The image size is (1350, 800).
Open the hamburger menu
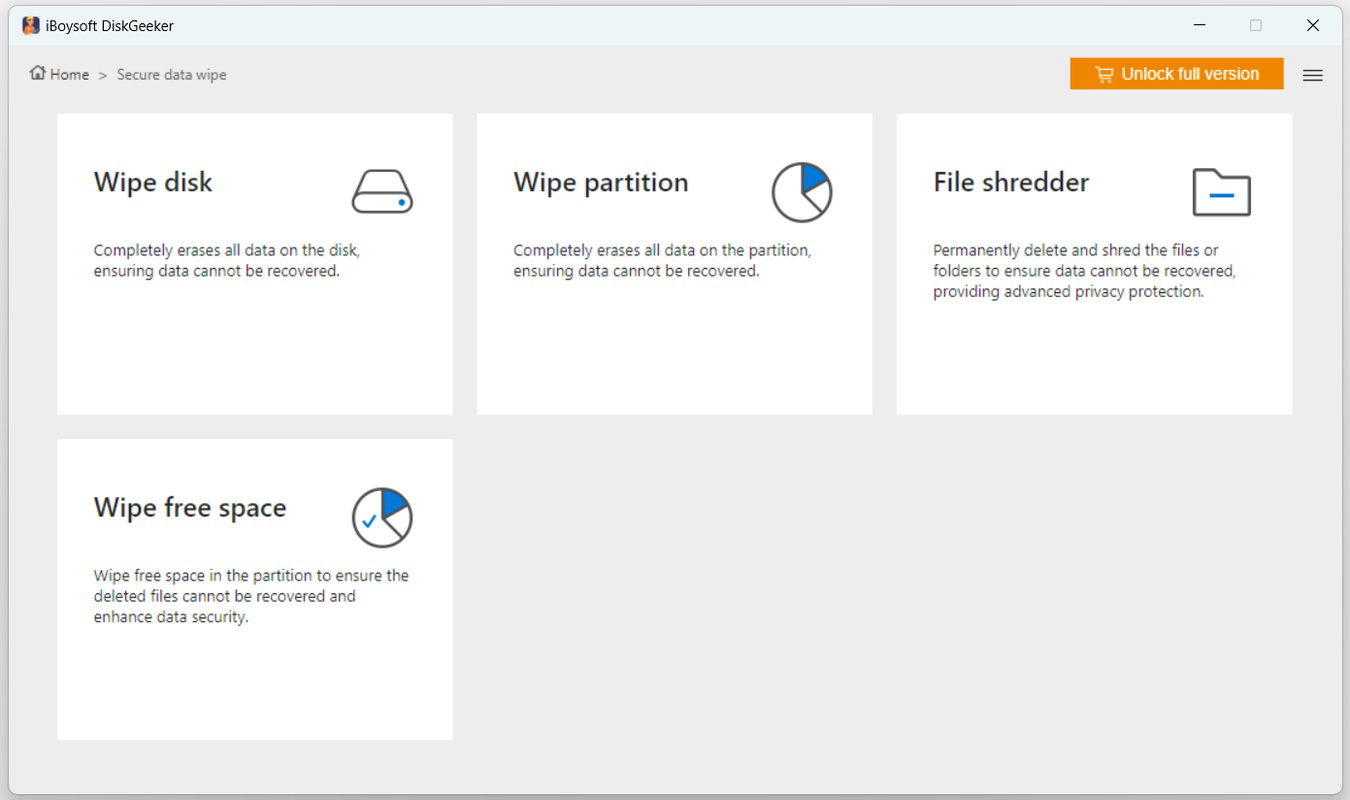[1313, 75]
